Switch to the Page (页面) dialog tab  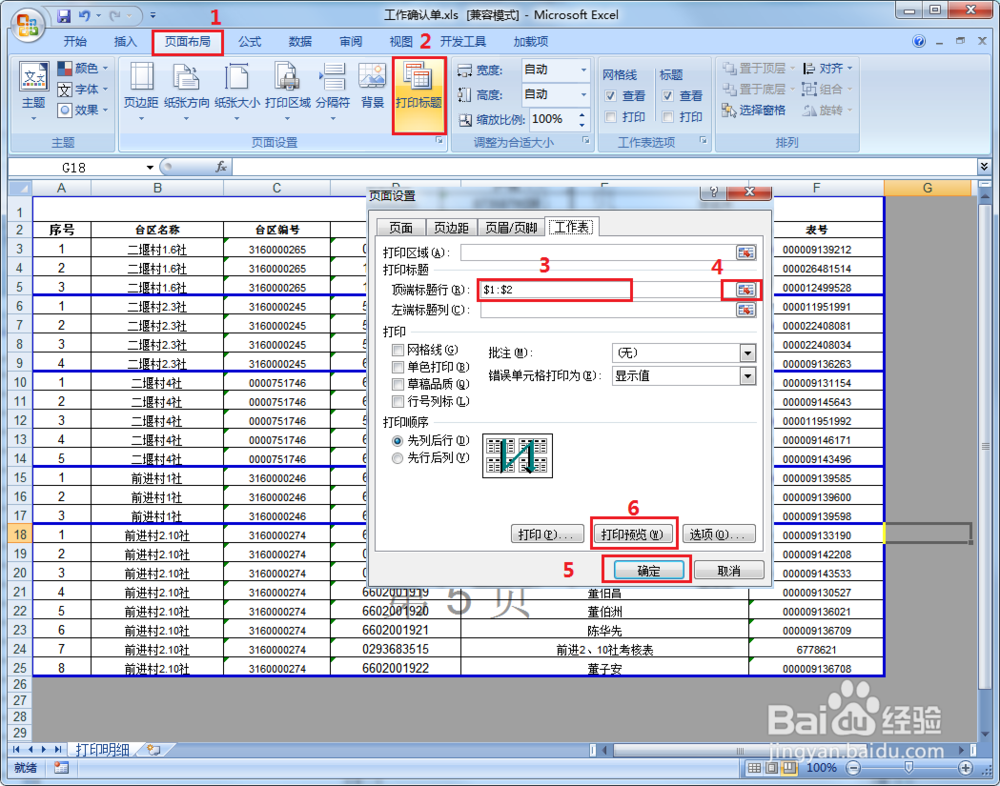pyautogui.click(x=401, y=227)
